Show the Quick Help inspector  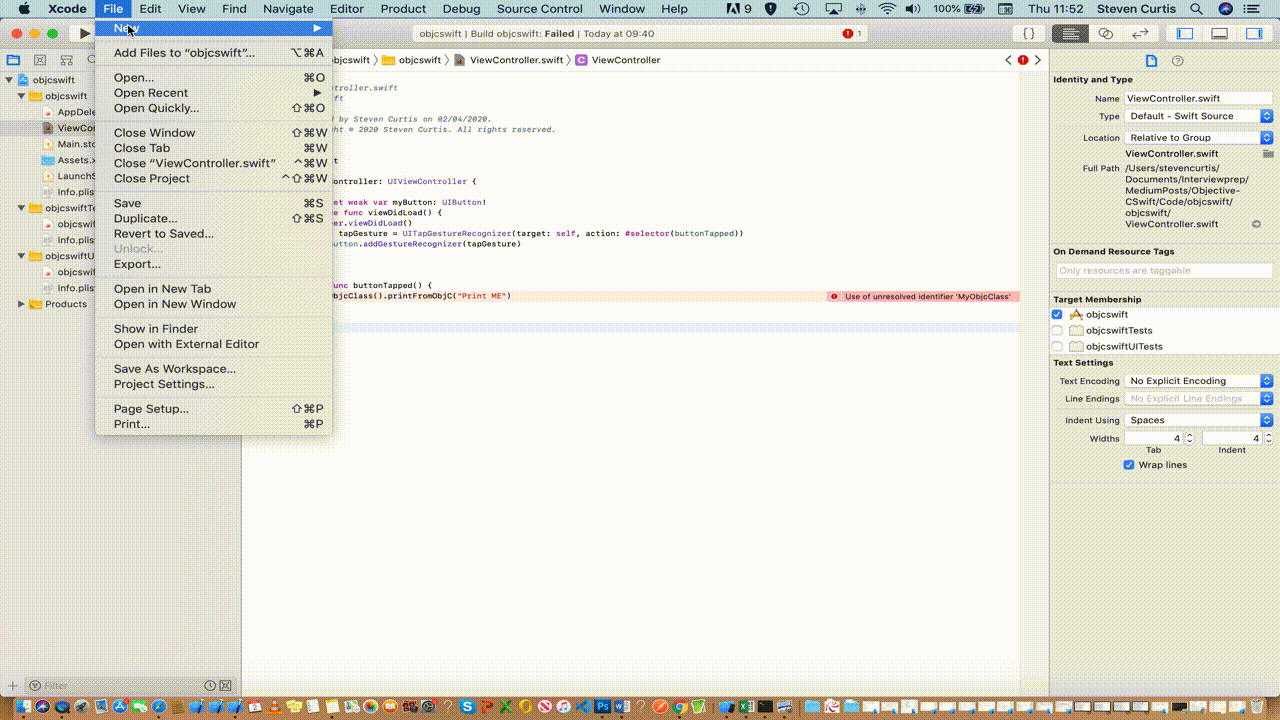coord(1177,61)
